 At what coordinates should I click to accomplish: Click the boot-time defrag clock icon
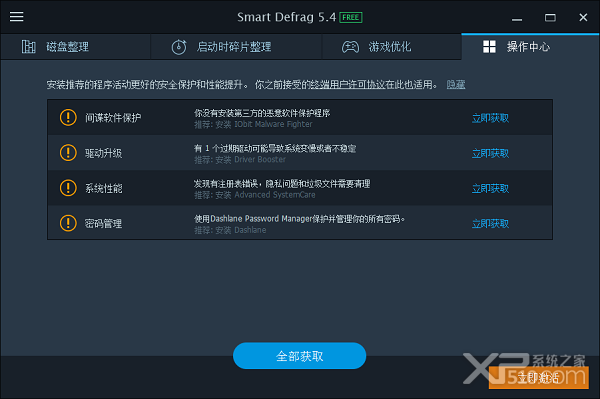tap(179, 47)
